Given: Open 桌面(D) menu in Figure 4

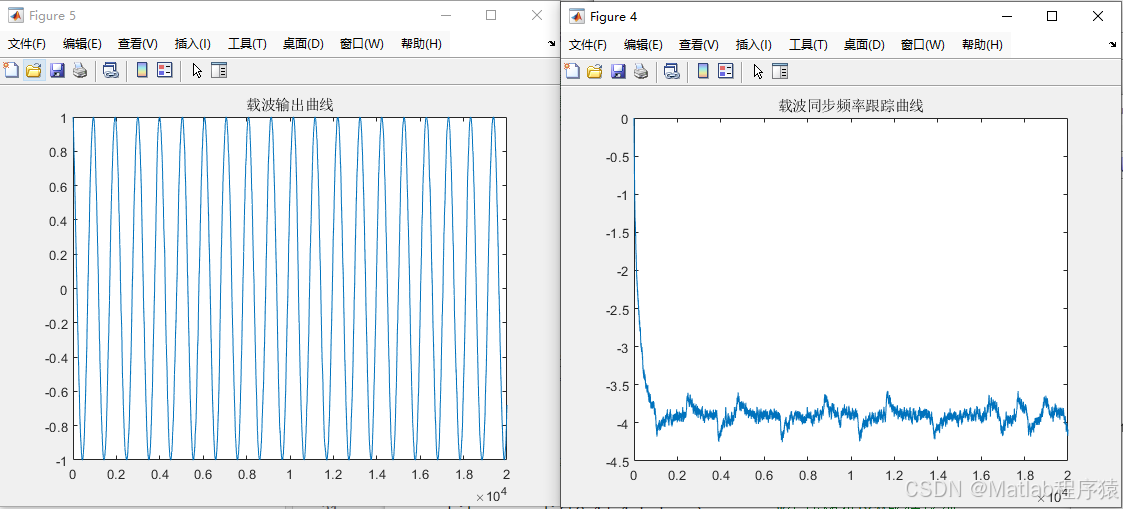Looking at the screenshot, I should click(864, 44).
